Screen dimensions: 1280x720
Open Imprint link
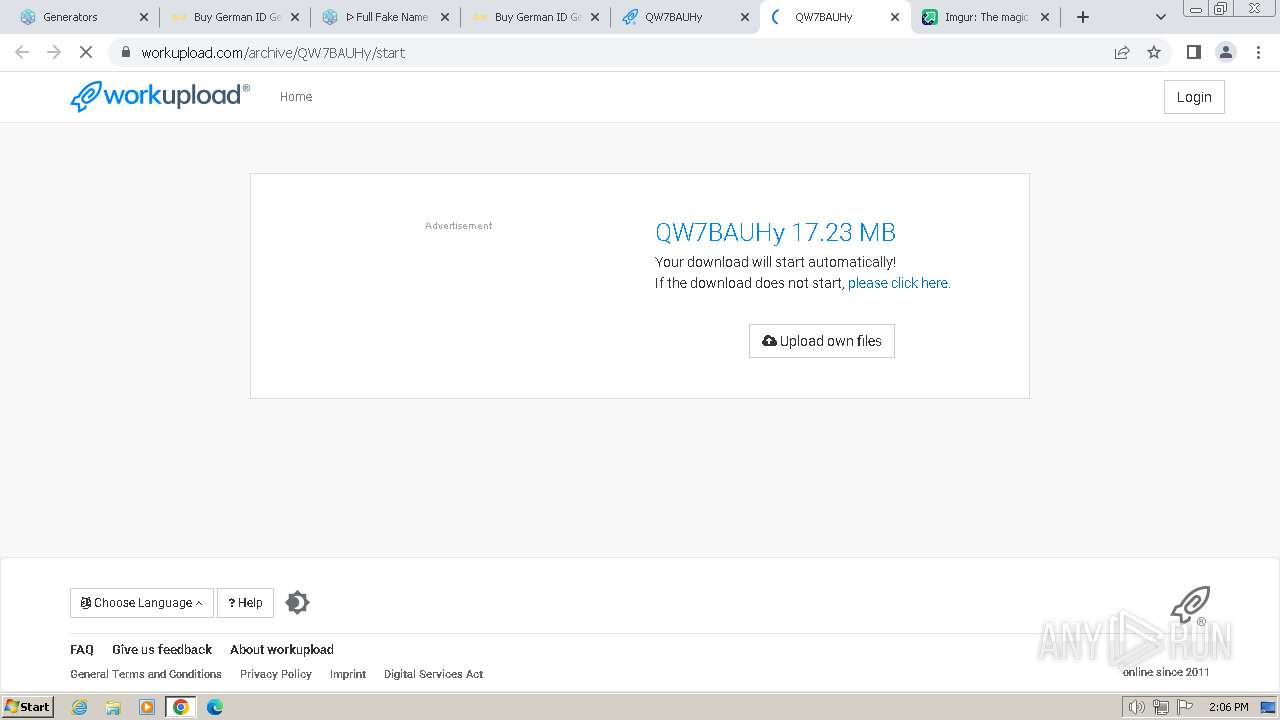point(348,674)
